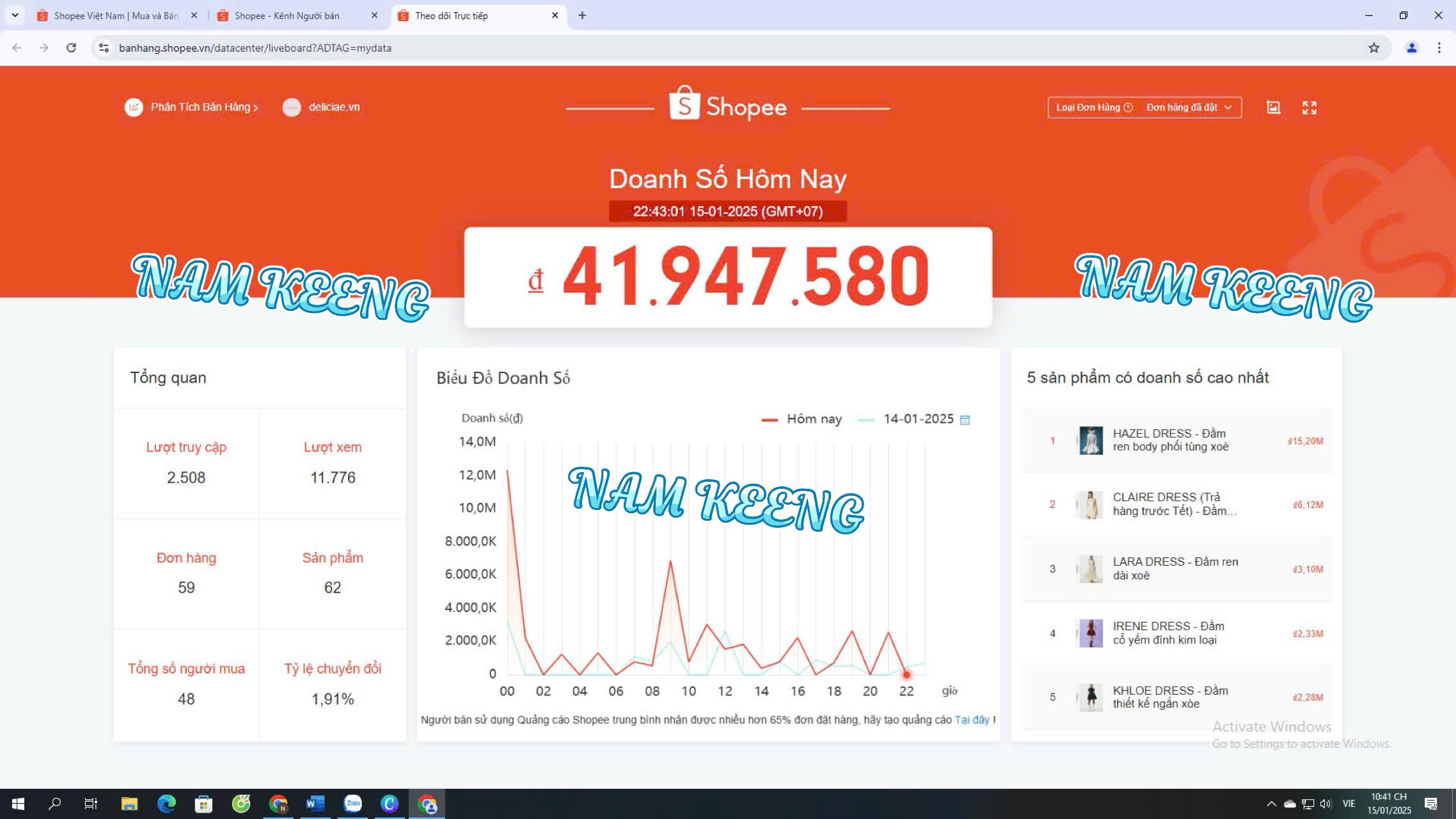
Task: Click the site information icon in the address bar
Action: click(104, 48)
